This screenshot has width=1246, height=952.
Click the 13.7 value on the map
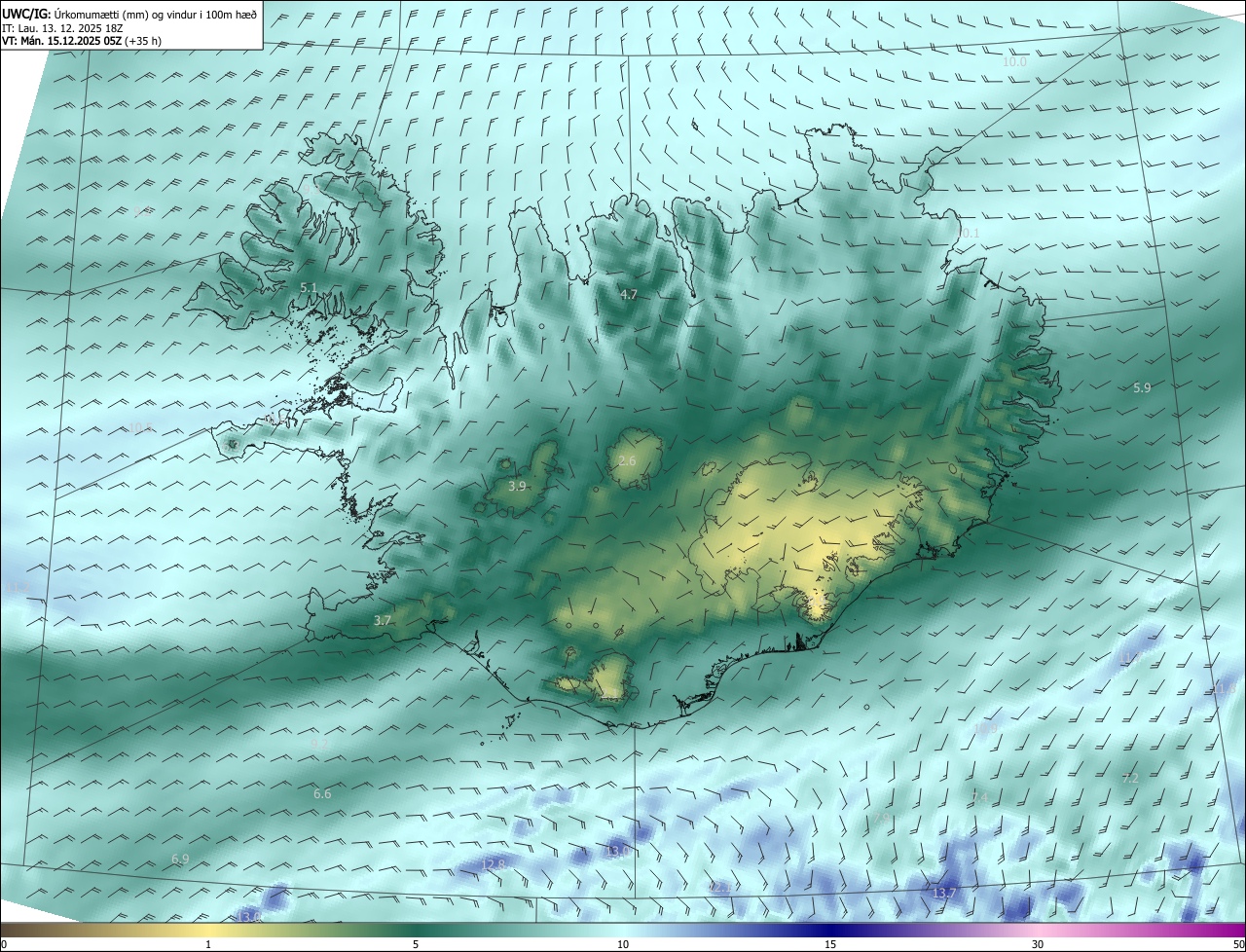pos(944,894)
